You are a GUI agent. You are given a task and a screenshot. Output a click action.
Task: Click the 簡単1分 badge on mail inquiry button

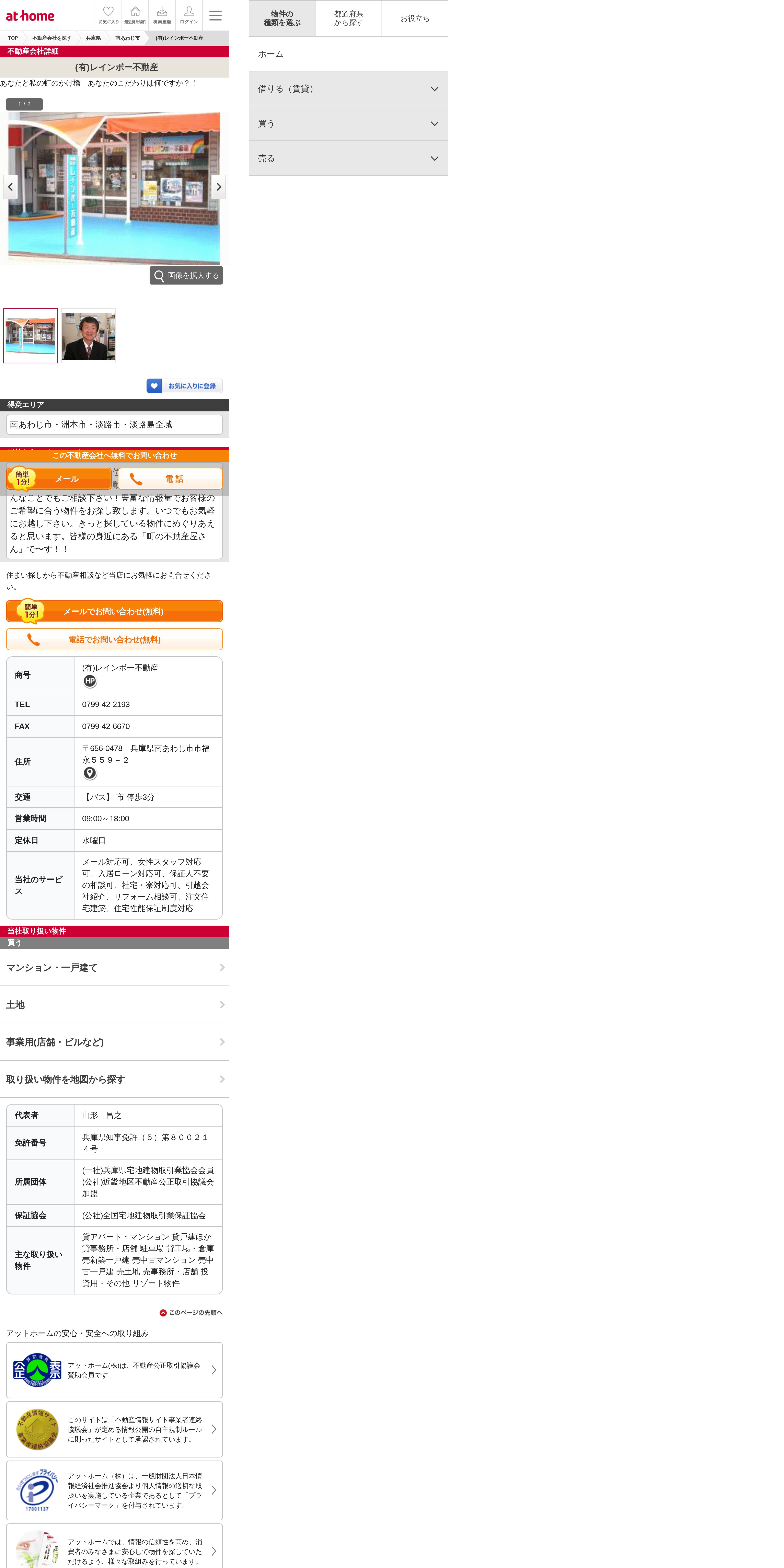click(x=31, y=611)
